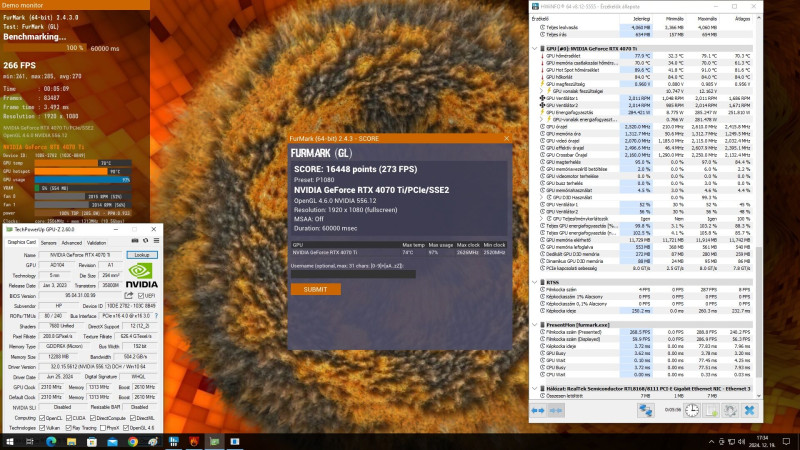Click HWiNFO log file icon
The height and width of the screenshot is (450, 800).
(711, 410)
